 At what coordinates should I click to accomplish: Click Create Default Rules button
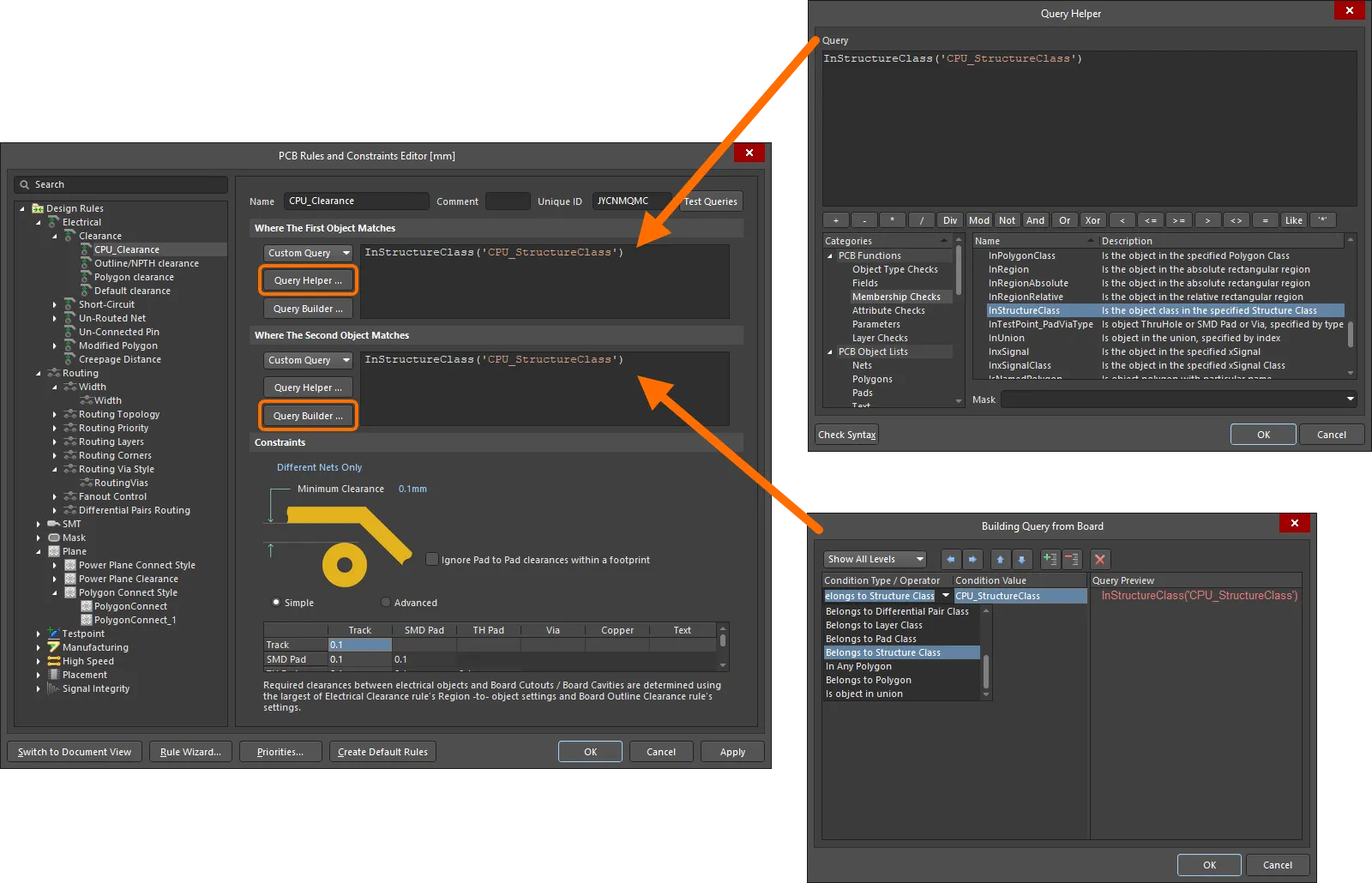click(382, 752)
